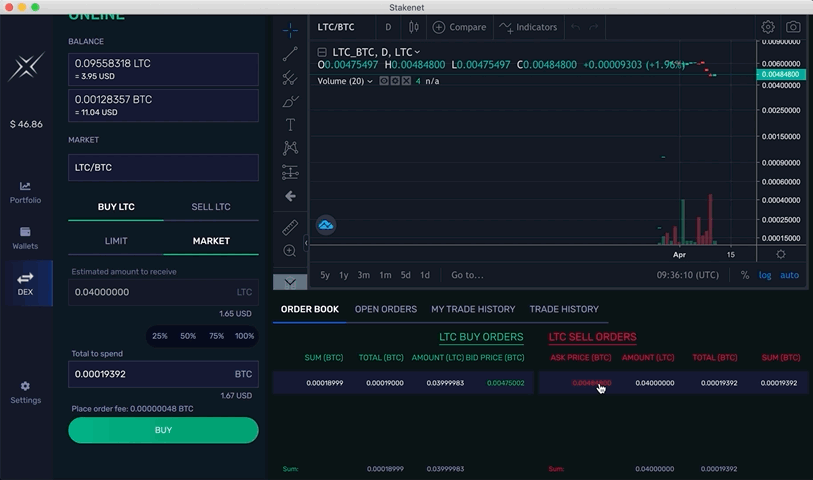Viewport: 813px width, 480px height.
Task: Select the ruler measure tool
Action: (x=290, y=227)
